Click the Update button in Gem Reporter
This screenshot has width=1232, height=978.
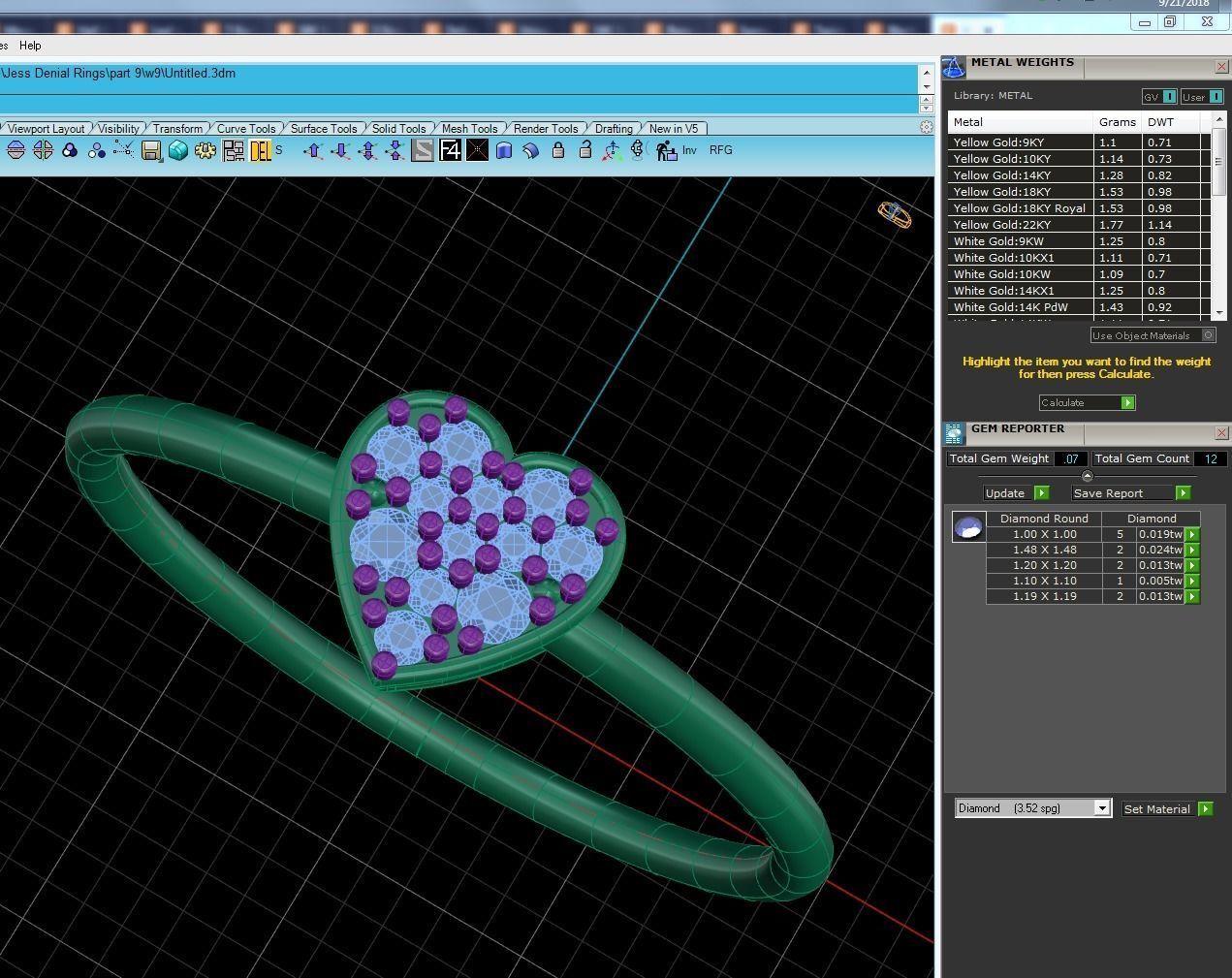(1016, 493)
